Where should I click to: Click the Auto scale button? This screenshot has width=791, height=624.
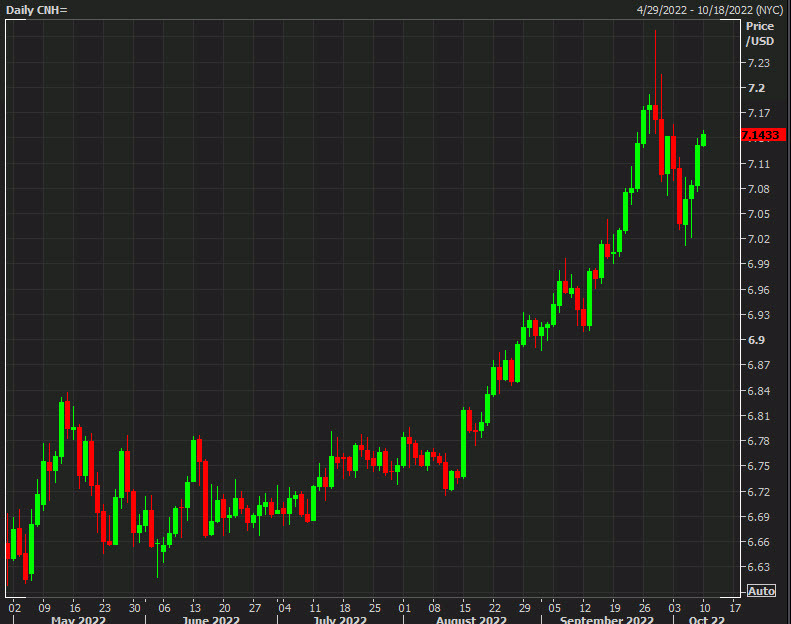[x=761, y=591]
